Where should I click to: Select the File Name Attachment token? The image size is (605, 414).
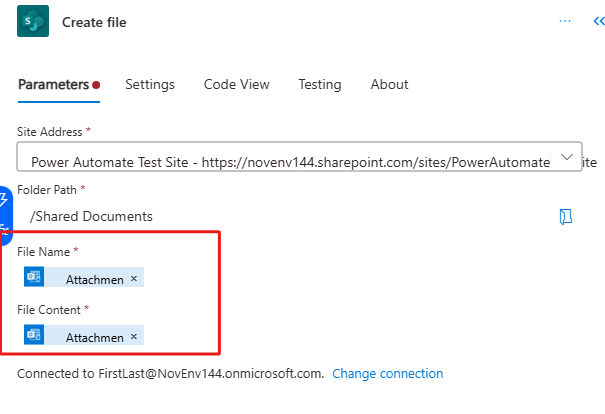pyautogui.click(x=94, y=279)
